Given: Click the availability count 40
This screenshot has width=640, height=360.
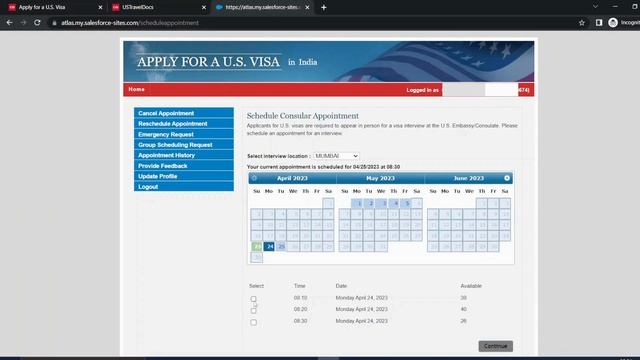Looking at the screenshot, I should (x=463, y=309).
